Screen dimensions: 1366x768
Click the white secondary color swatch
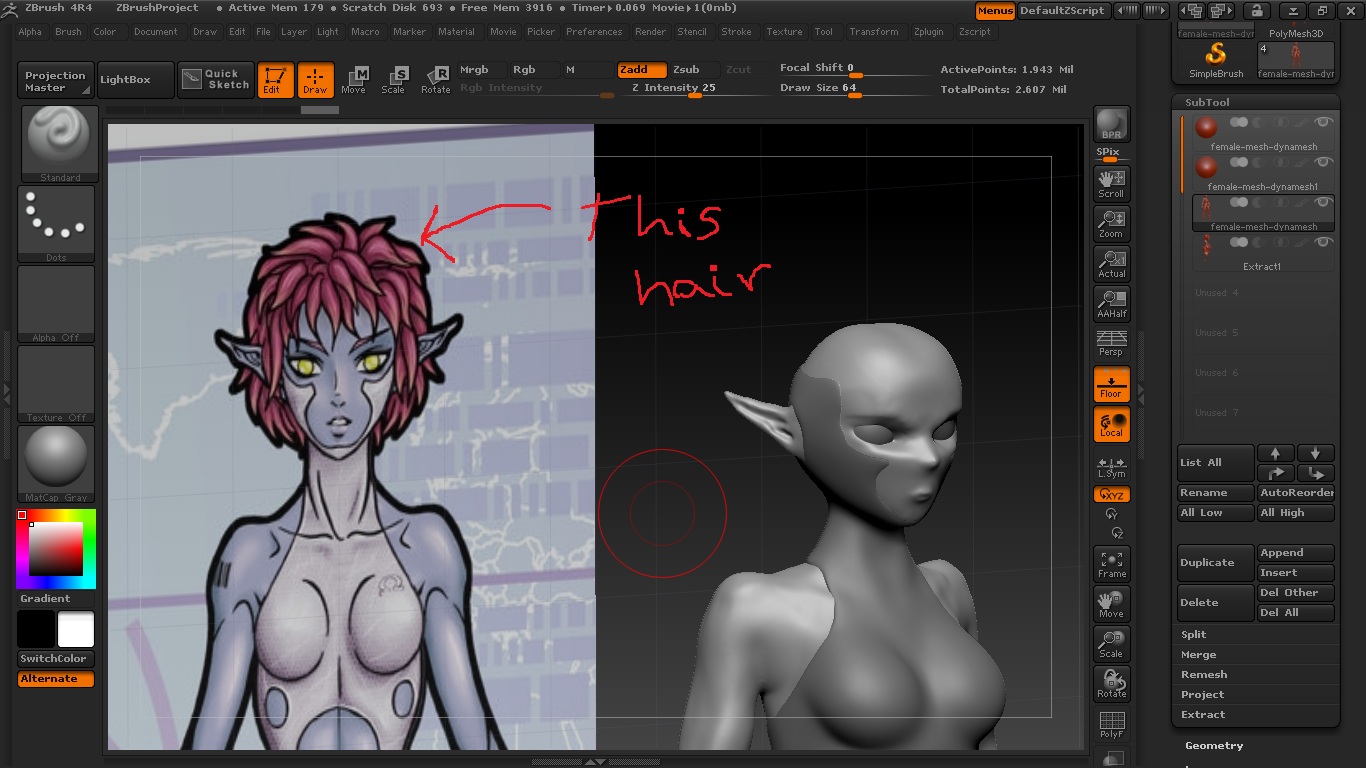click(75, 630)
